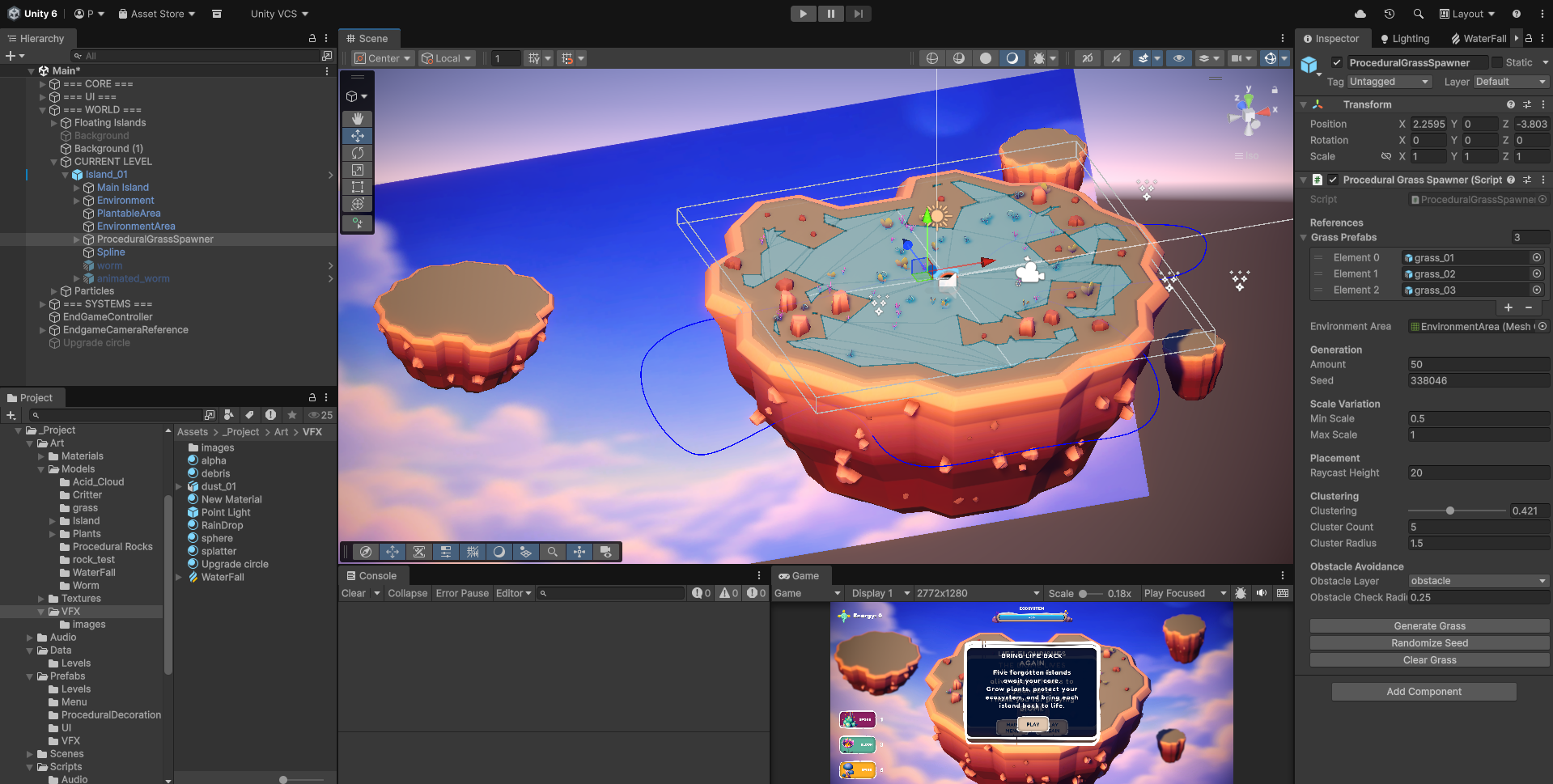Remove a Grass Prefabs list element
Viewport: 1553px width, 784px height.
[1529, 307]
